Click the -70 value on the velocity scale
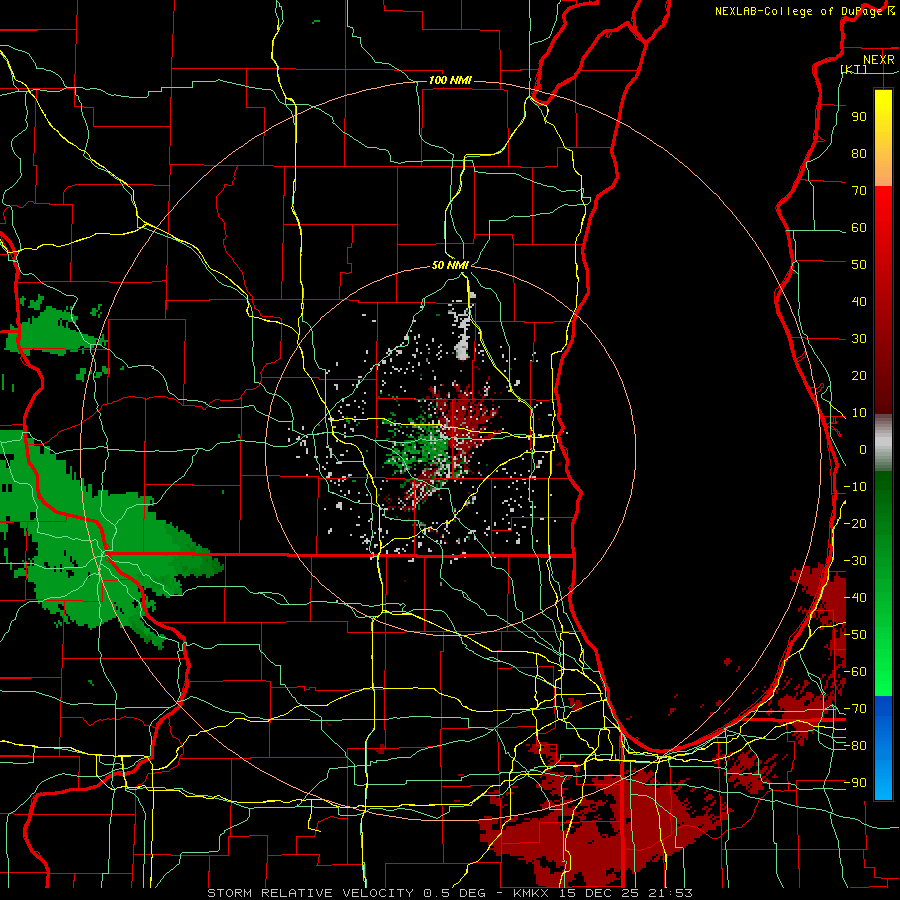This screenshot has width=900, height=900. coord(855,709)
